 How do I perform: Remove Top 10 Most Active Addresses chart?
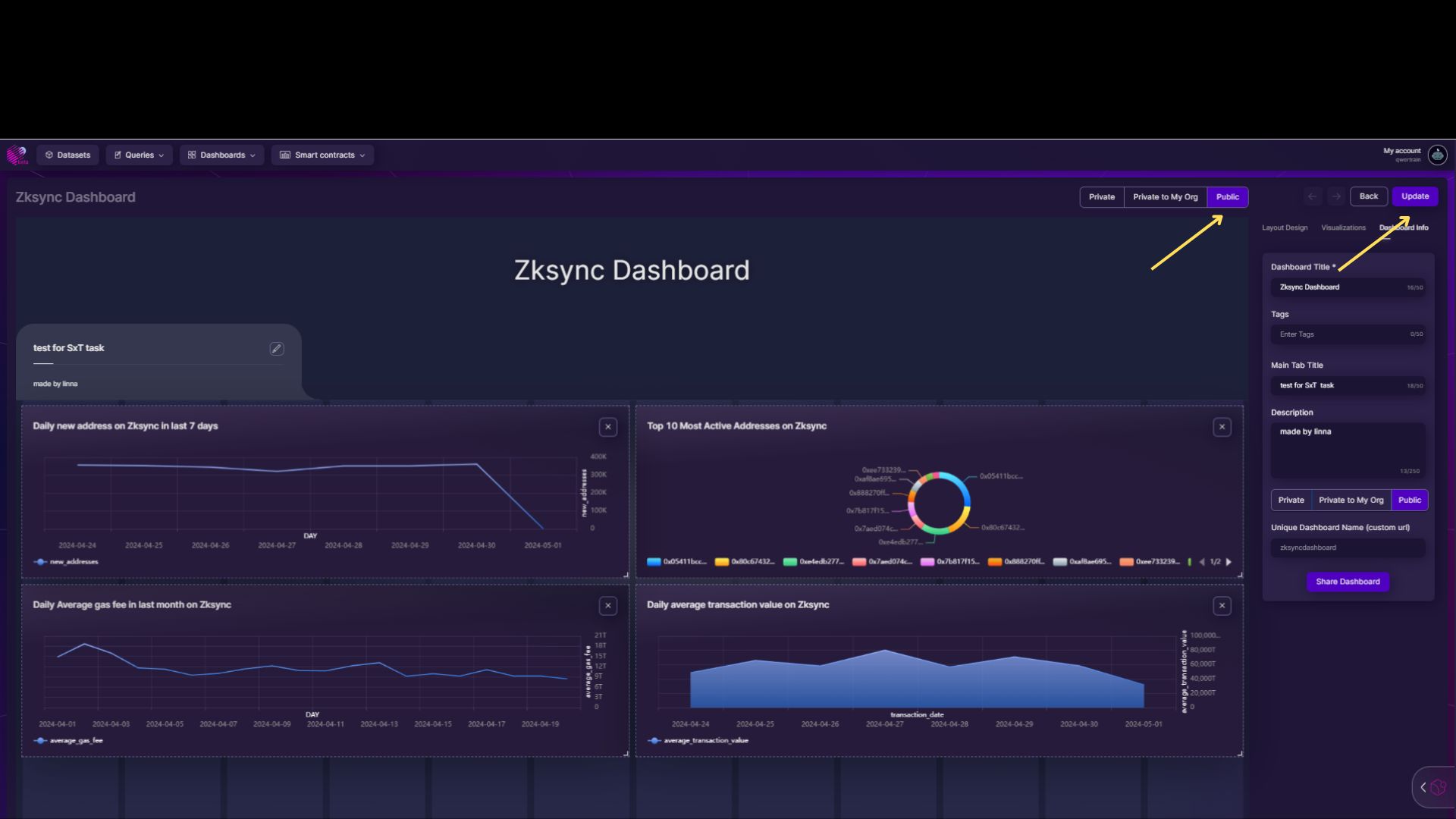click(1222, 427)
